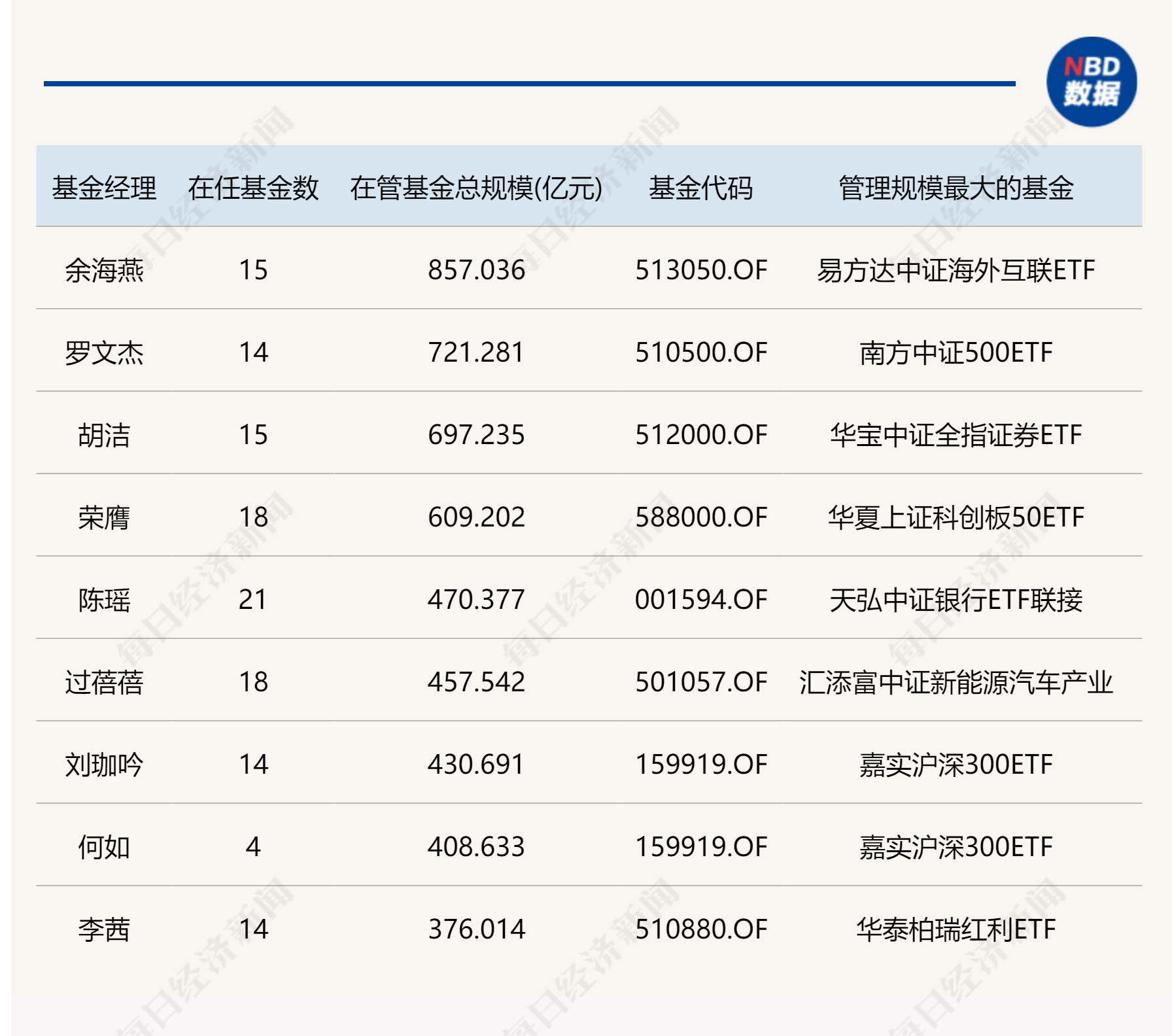The width and height of the screenshot is (1172, 1036).
Task: Select fund name 汇添富中证新能源汽车产业
Action: pyautogui.click(x=956, y=682)
